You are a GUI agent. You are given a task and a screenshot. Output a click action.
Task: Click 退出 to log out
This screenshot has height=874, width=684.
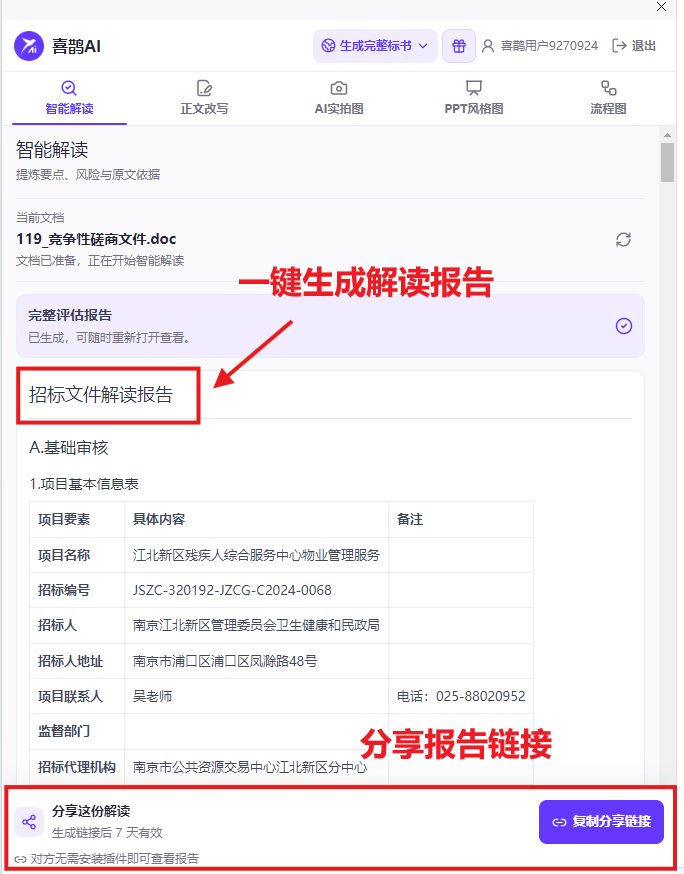tap(634, 46)
